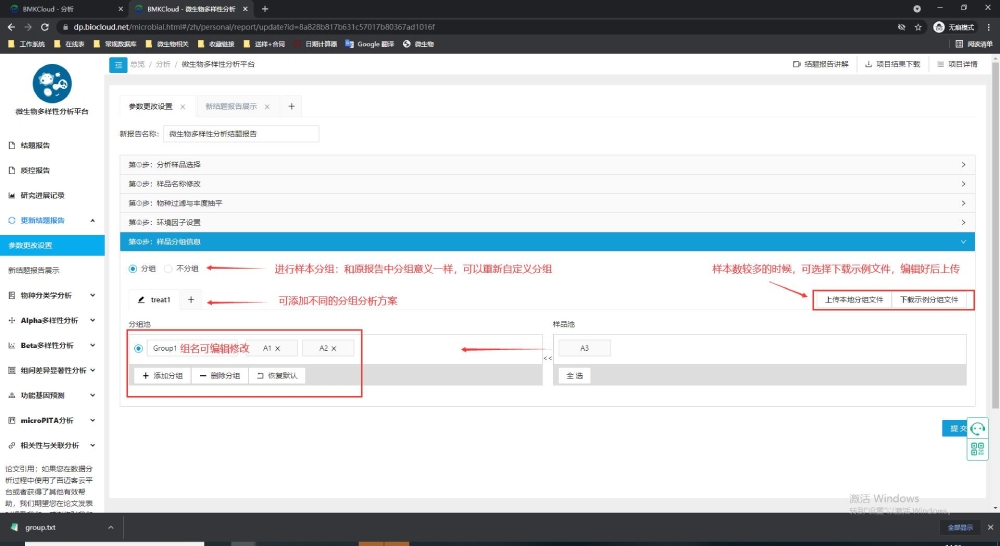Select the Group1 radio button
This screenshot has width=1000, height=546.
tap(138, 348)
